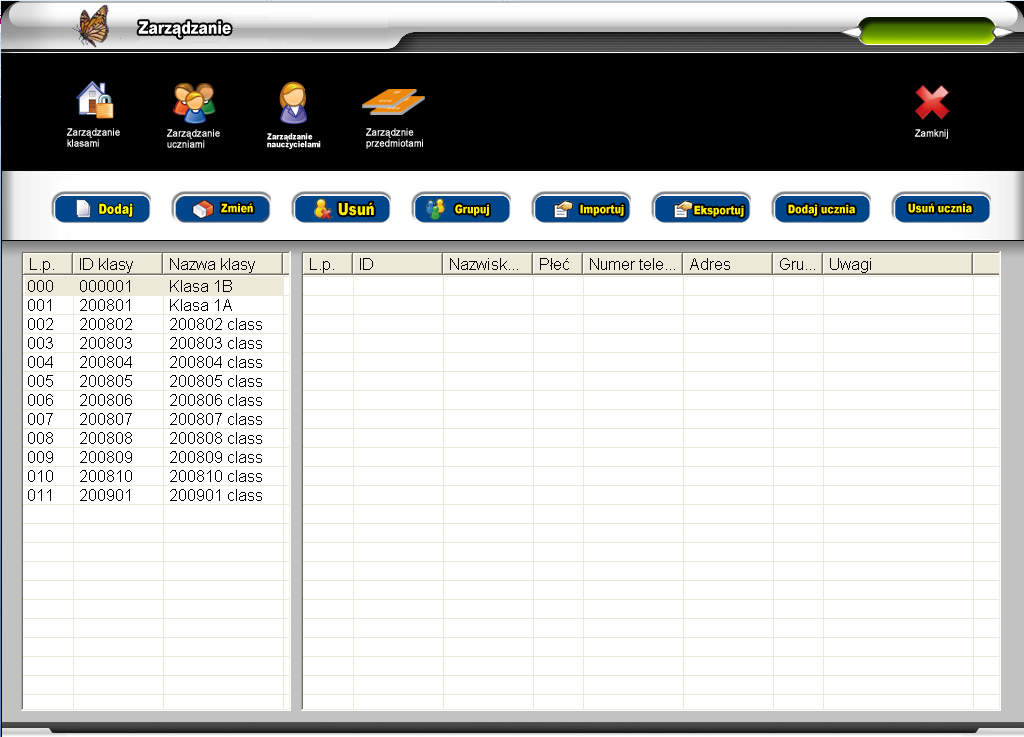Screen dimensions: 1024x737
Task: Click the Importuj button
Action: pyautogui.click(x=582, y=209)
